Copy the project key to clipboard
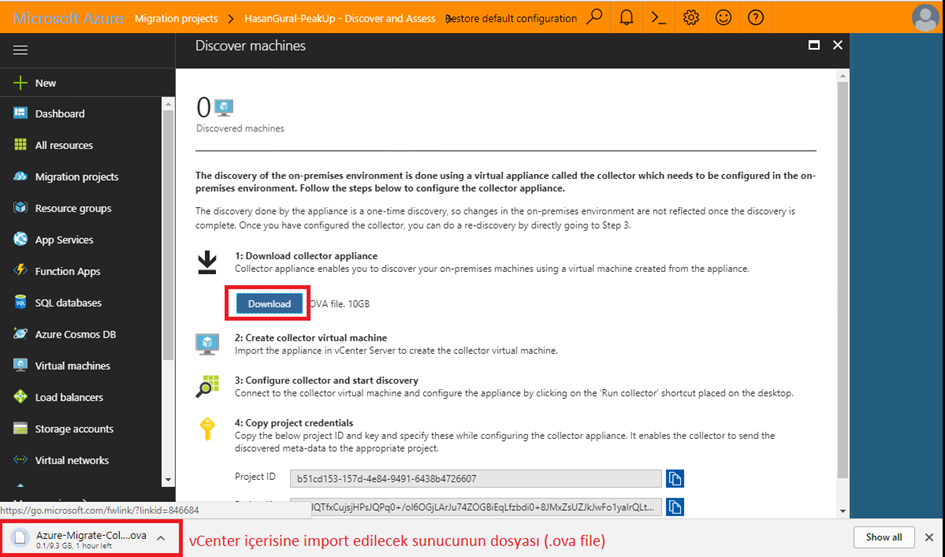945x557 pixels. click(x=675, y=507)
